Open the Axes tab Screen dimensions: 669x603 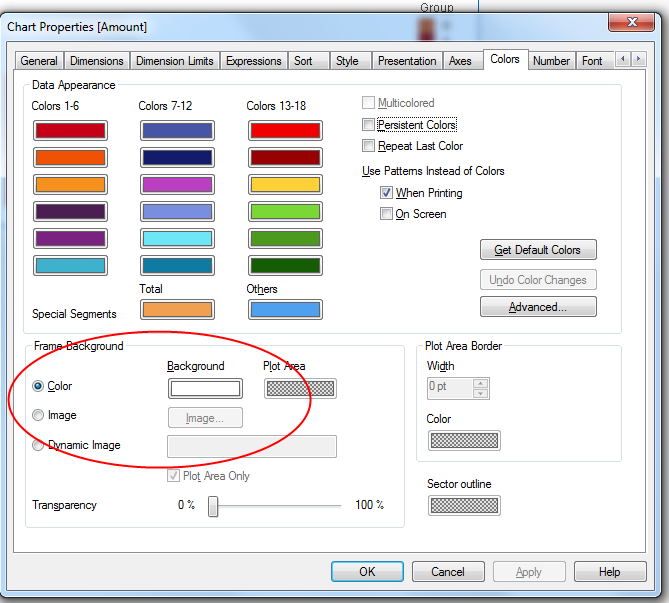tap(463, 61)
